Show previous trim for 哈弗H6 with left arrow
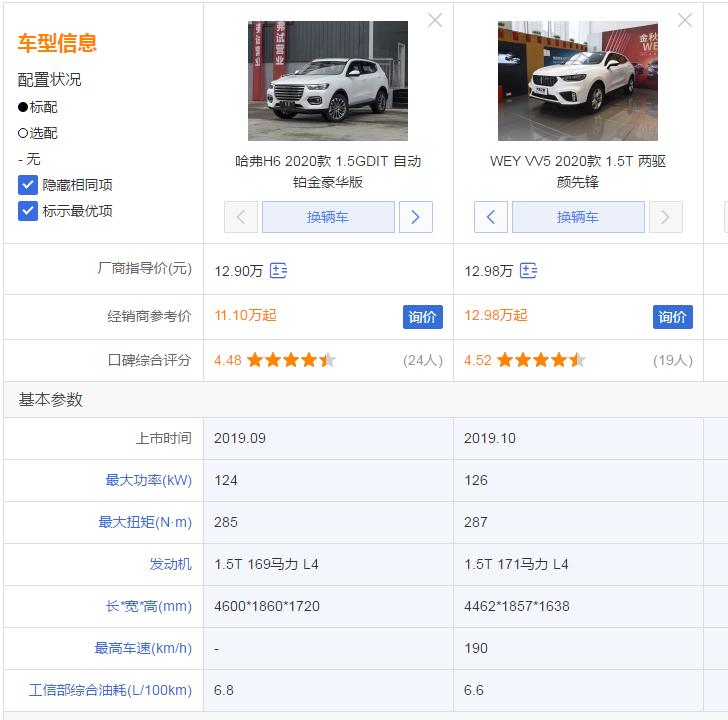728x720 pixels. (241, 217)
